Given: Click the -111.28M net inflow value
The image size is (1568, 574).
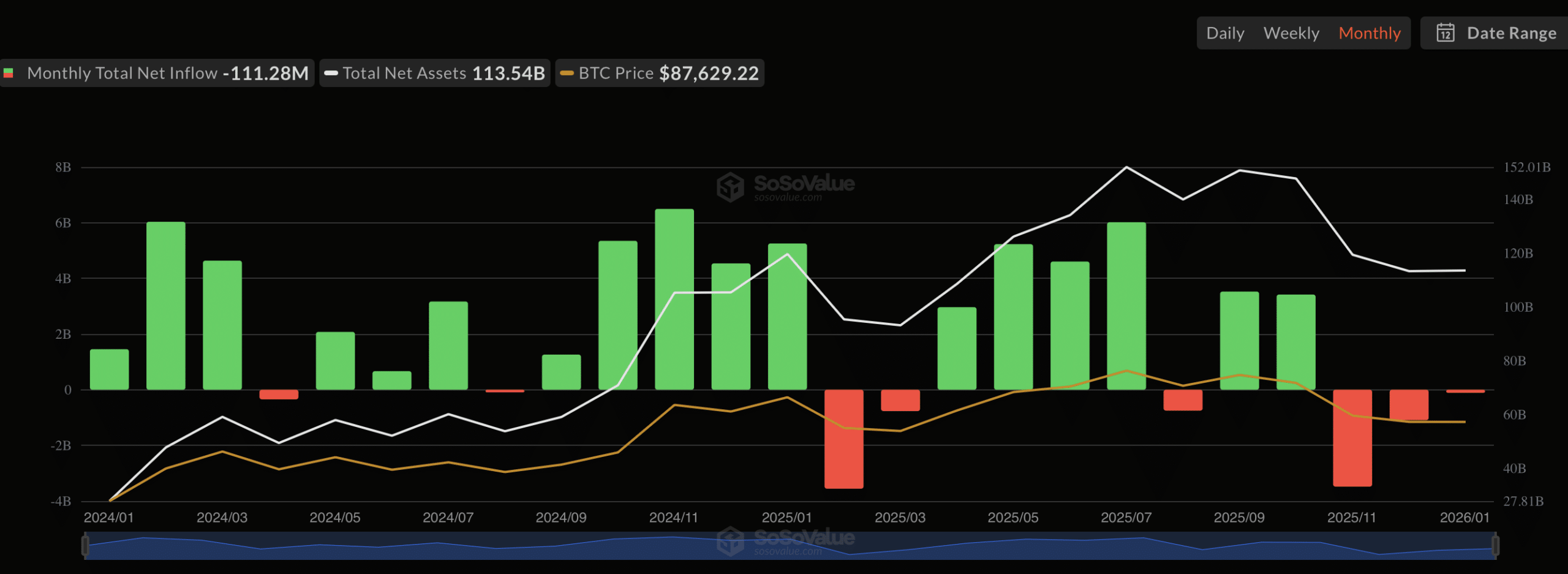Looking at the screenshot, I should tap(265, 72).
